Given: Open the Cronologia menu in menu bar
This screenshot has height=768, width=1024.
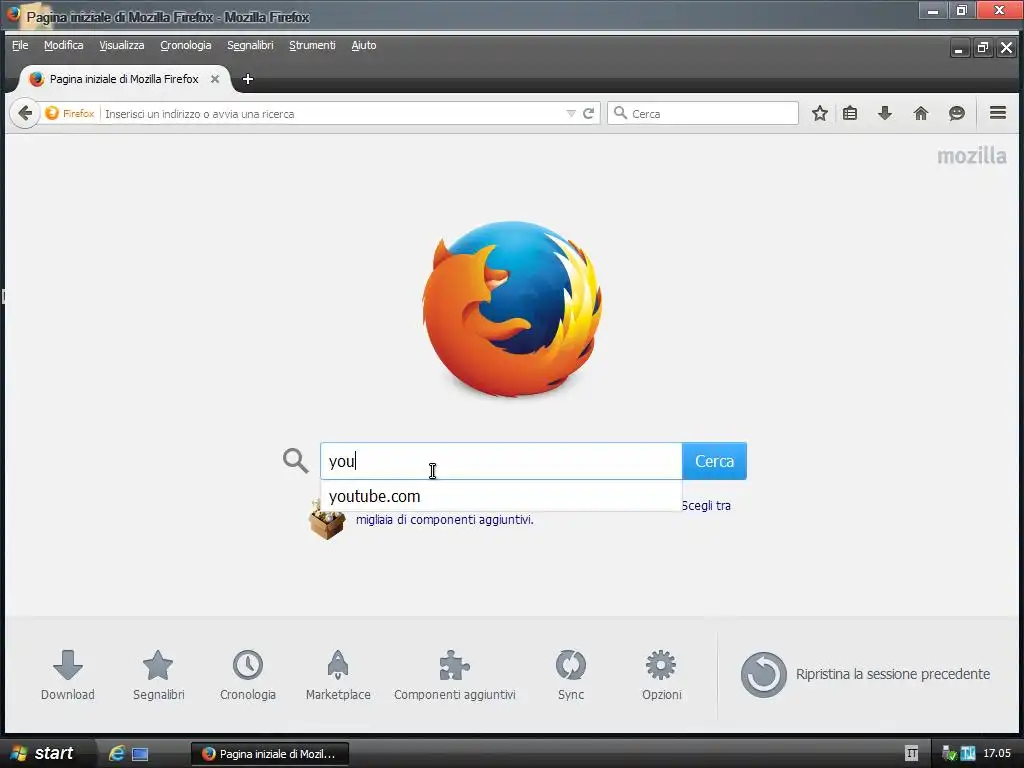Looking at the screenshot, I should coord(185,45).
